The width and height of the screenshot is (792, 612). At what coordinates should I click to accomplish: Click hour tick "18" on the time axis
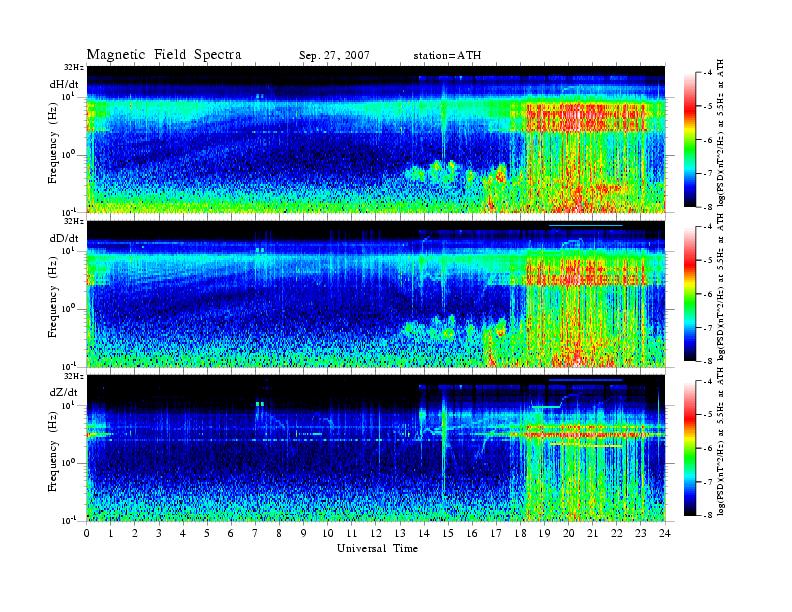point(520,533)
